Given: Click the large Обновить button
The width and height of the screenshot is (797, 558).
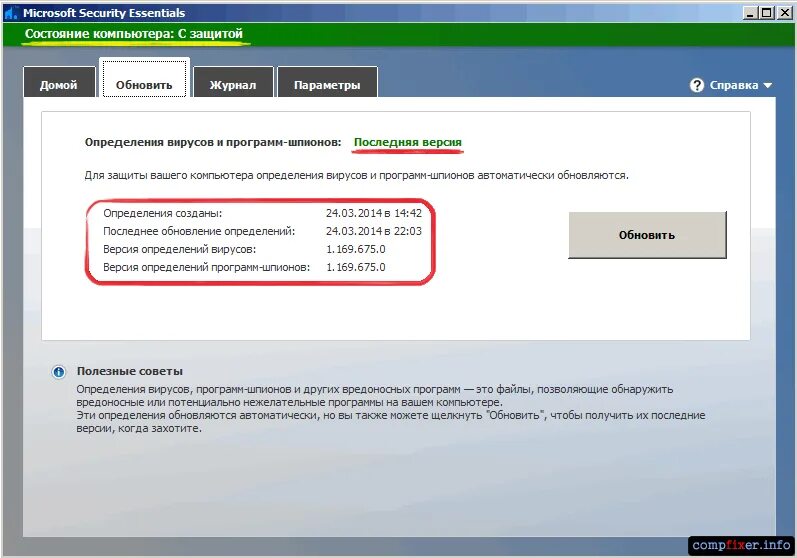Looking at the screenshot, I should (647, 235).
